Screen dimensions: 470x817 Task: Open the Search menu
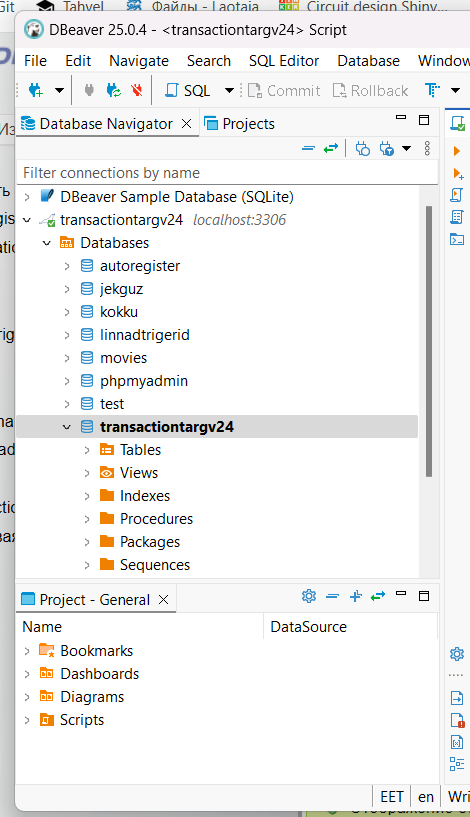[x=209, y=61]
